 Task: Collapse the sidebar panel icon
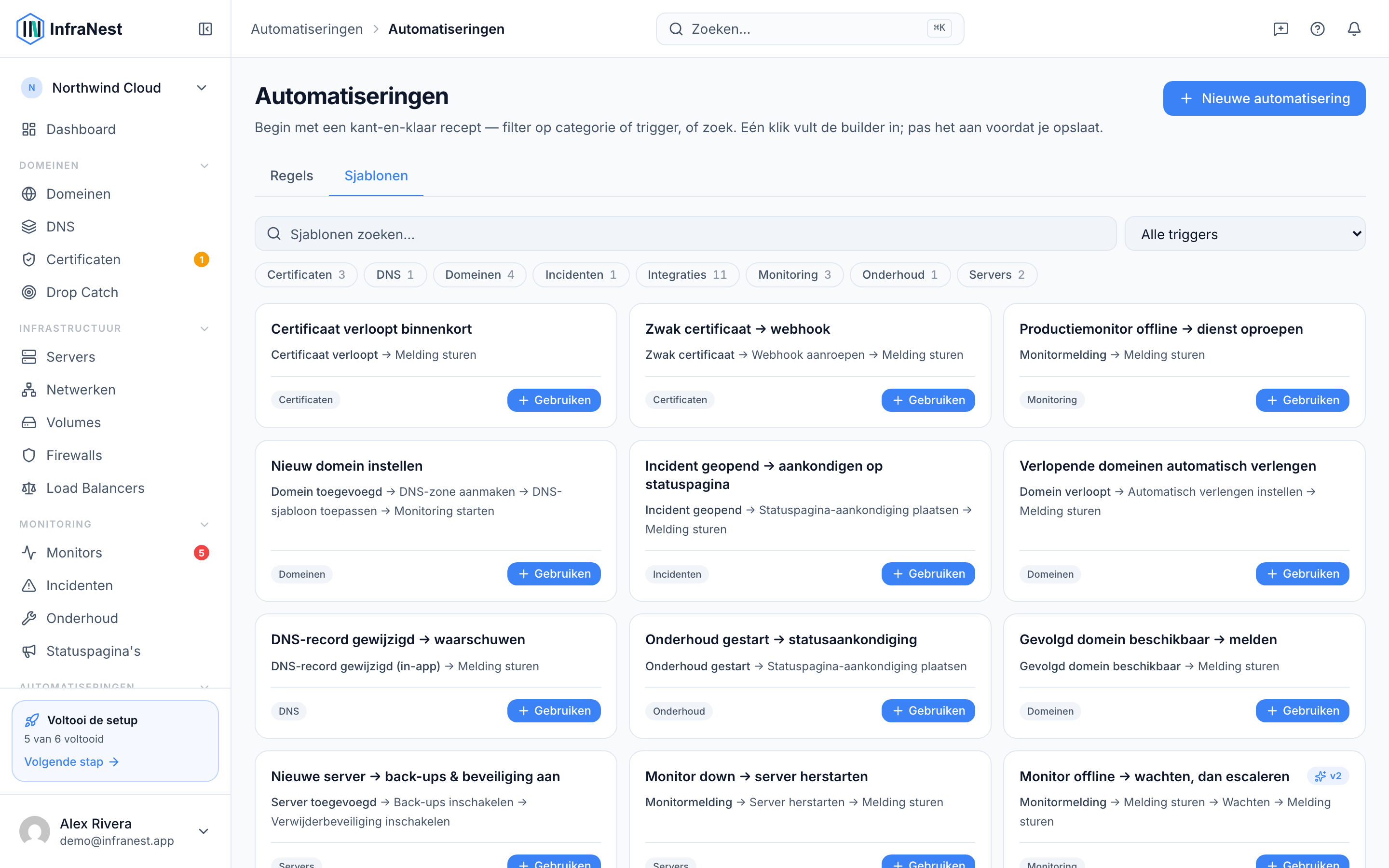pos(205,29)
